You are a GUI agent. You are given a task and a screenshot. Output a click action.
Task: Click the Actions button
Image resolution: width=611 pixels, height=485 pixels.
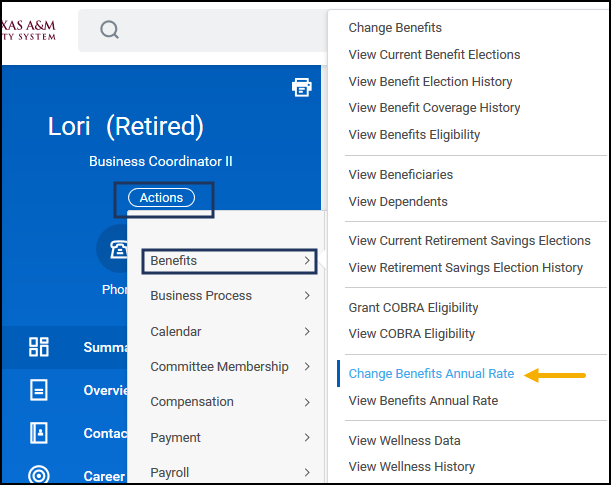pyautogui.click(x=161, y=198)
